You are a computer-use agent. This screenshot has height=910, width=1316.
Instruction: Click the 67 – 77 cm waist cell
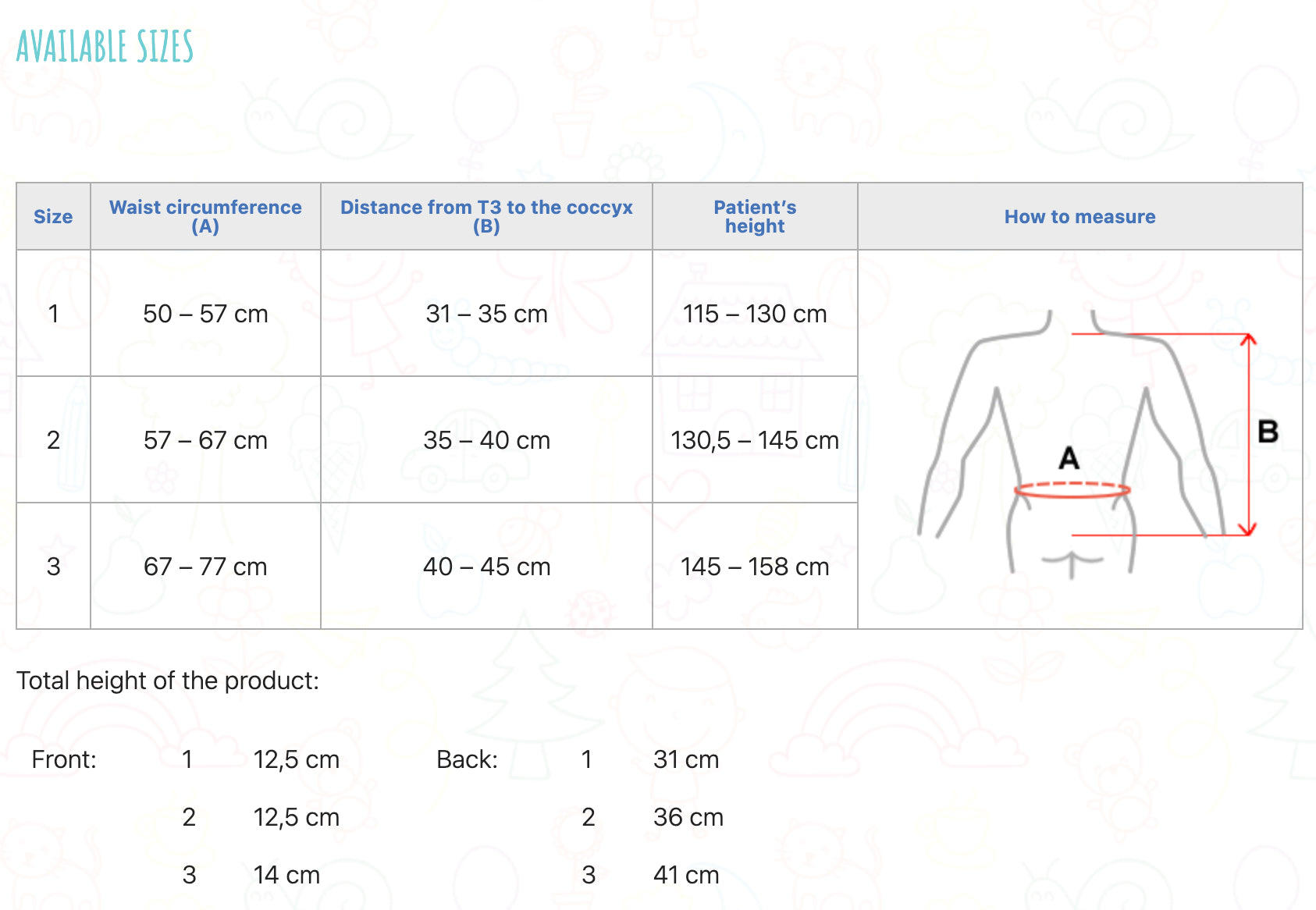(205, 567)
